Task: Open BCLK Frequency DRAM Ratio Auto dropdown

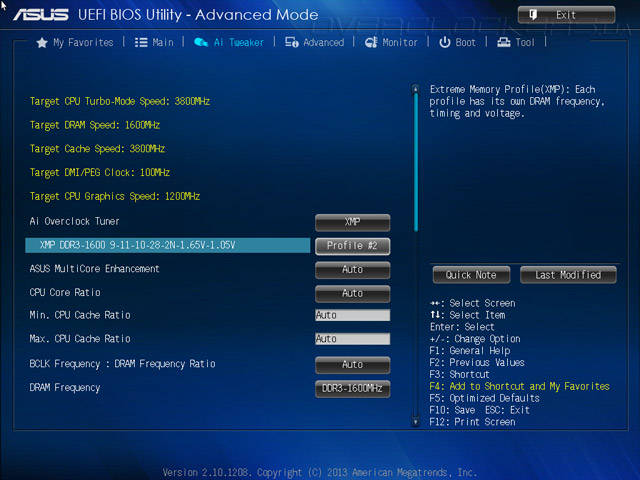Action: click(352, 364)
